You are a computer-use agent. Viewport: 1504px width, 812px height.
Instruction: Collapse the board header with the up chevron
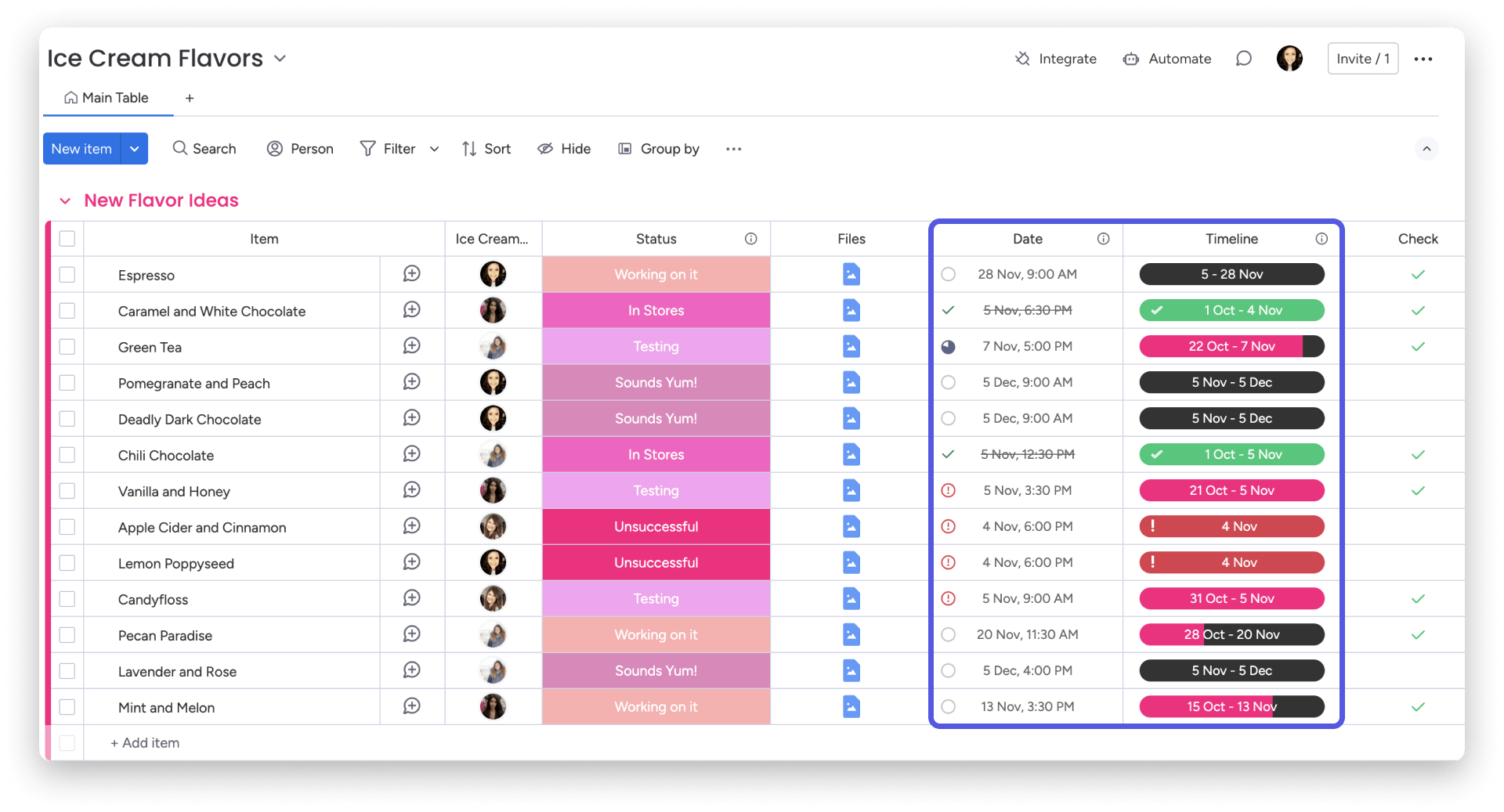click(x=1426, y=149)
